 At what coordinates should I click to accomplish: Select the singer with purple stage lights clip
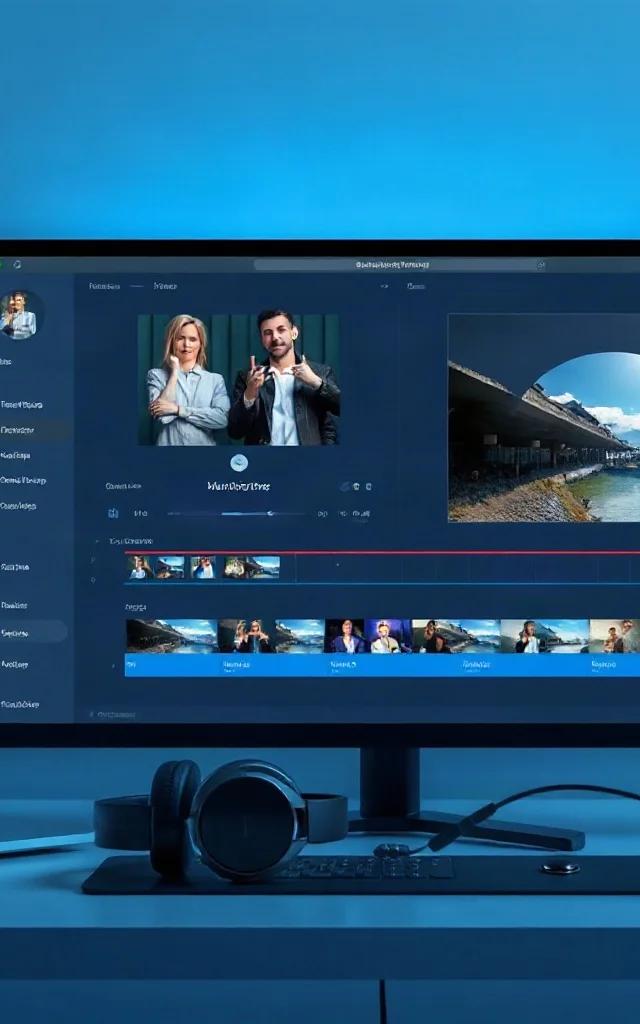388,636
